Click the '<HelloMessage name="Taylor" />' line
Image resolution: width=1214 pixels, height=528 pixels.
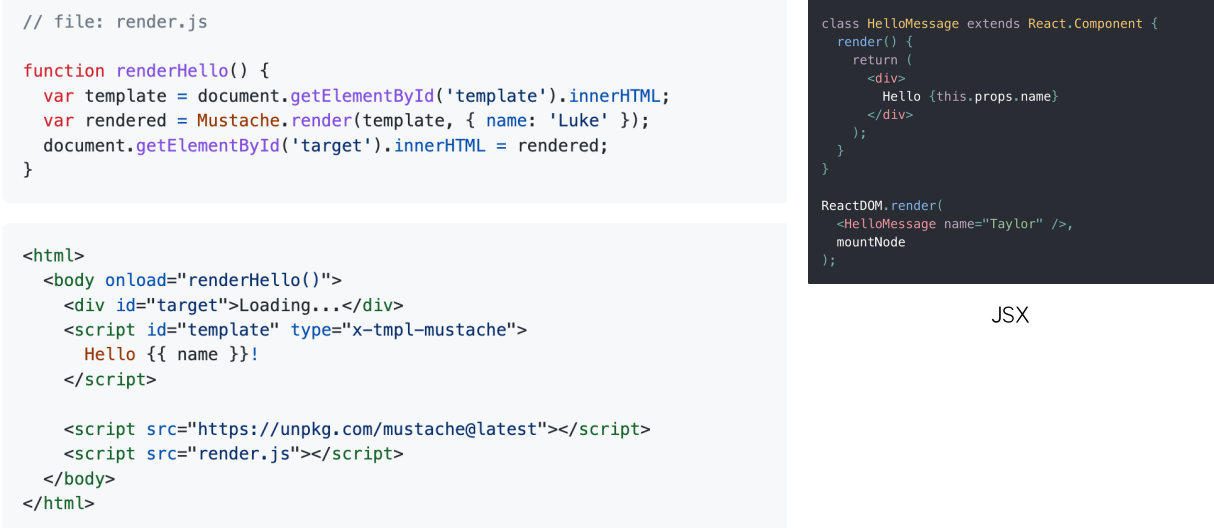coord(955,224)
